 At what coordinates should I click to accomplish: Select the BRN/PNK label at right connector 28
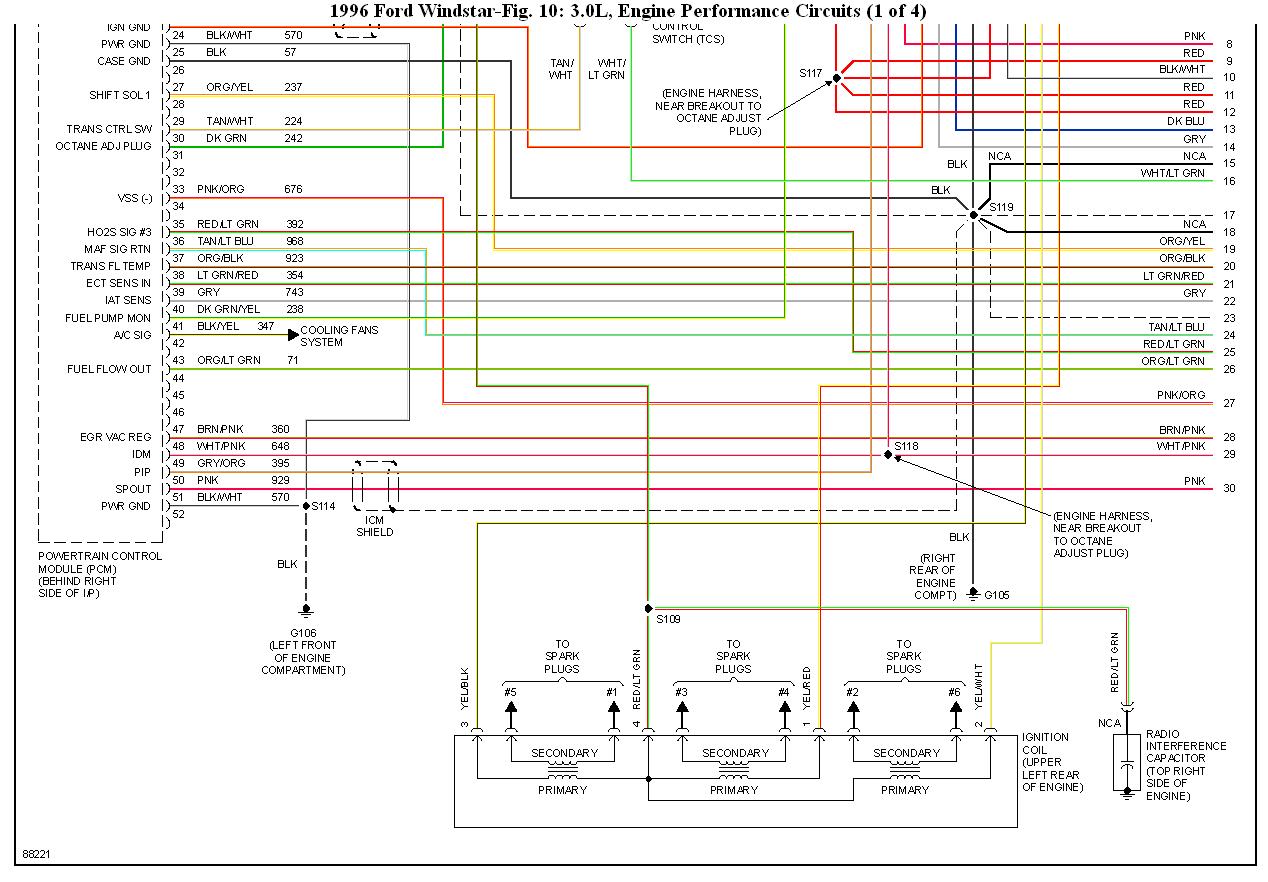[x=1182, y=430]
